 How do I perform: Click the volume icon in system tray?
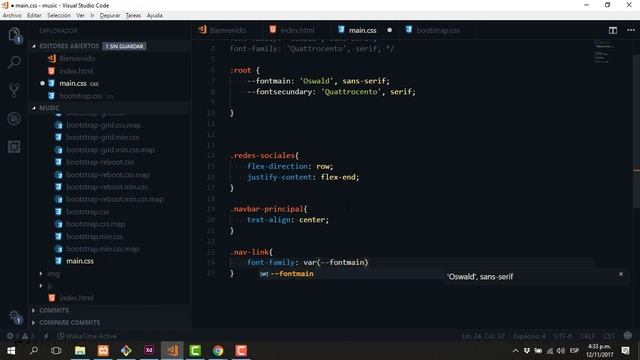pyautogui.click(x=561, y=351)
